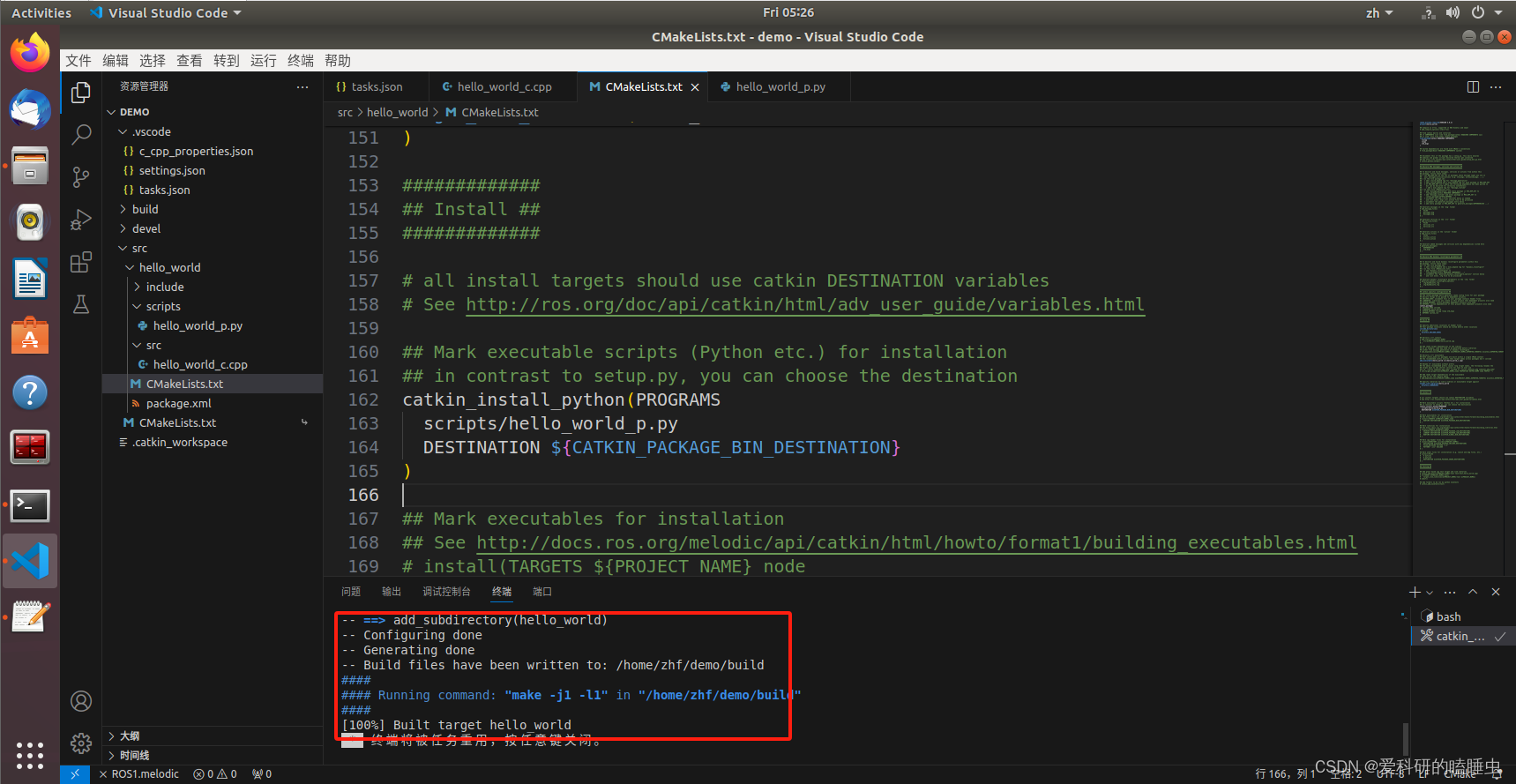Screen dimensions: 1516x784
Task: Open the Explorer view in activity bar
Action: [81, 92]
